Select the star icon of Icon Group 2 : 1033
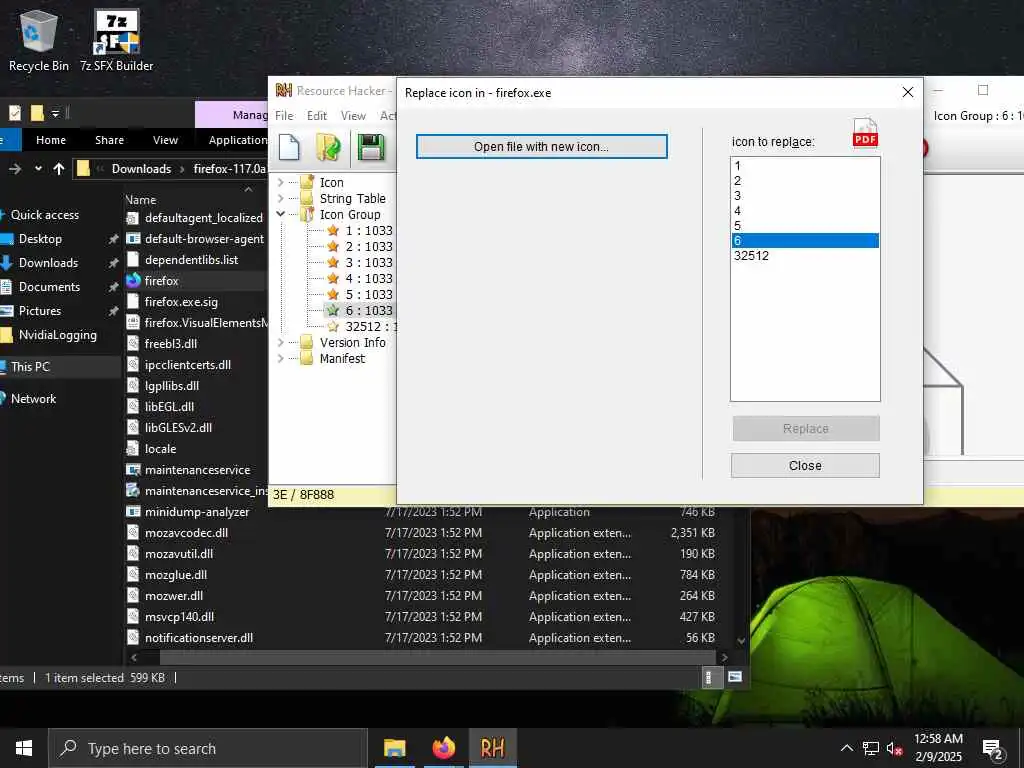The image size is (1024, 768). click(x=333, y=246)
